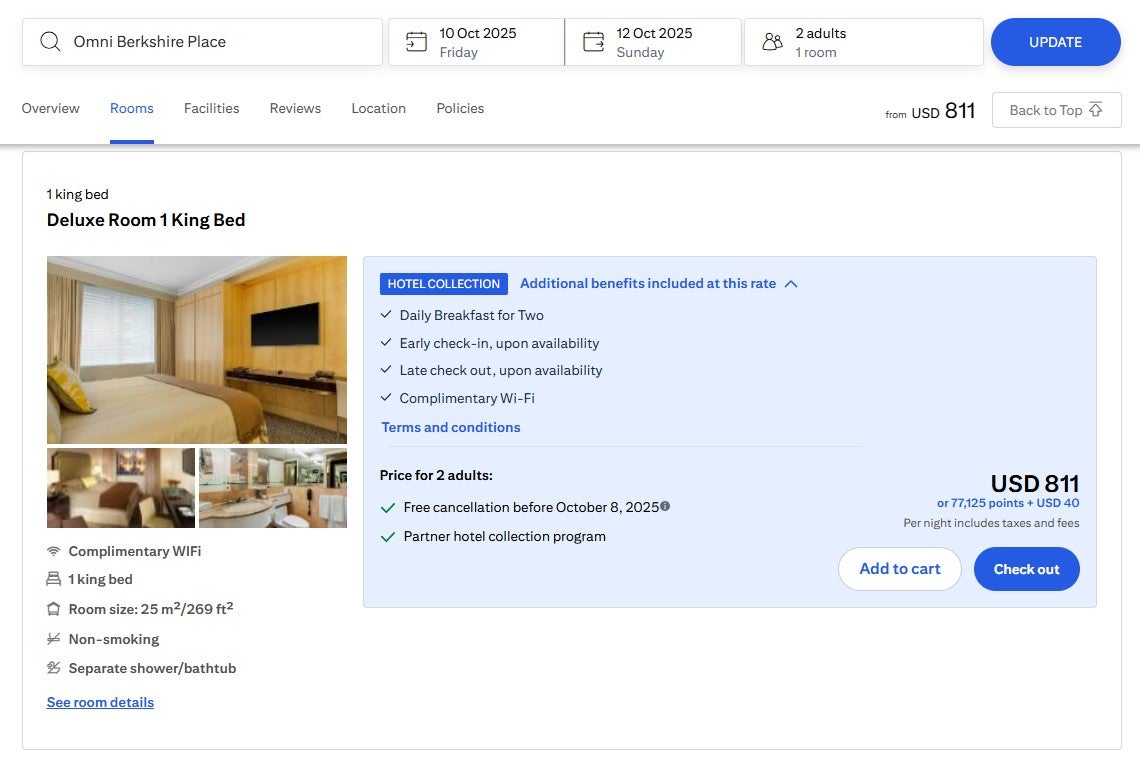Open the bathroom thumbnail photo

pyautogui.click(x=273, y=487)
